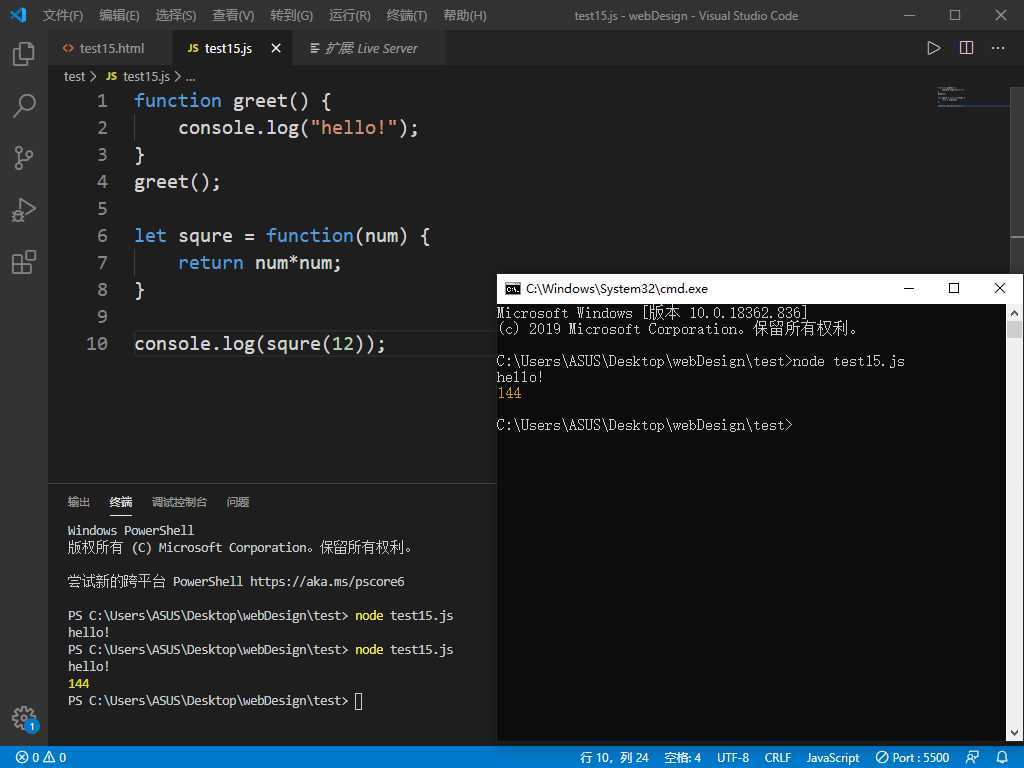Open Run and Debug view
The image size is (1024, 768).
click(24, 210)
